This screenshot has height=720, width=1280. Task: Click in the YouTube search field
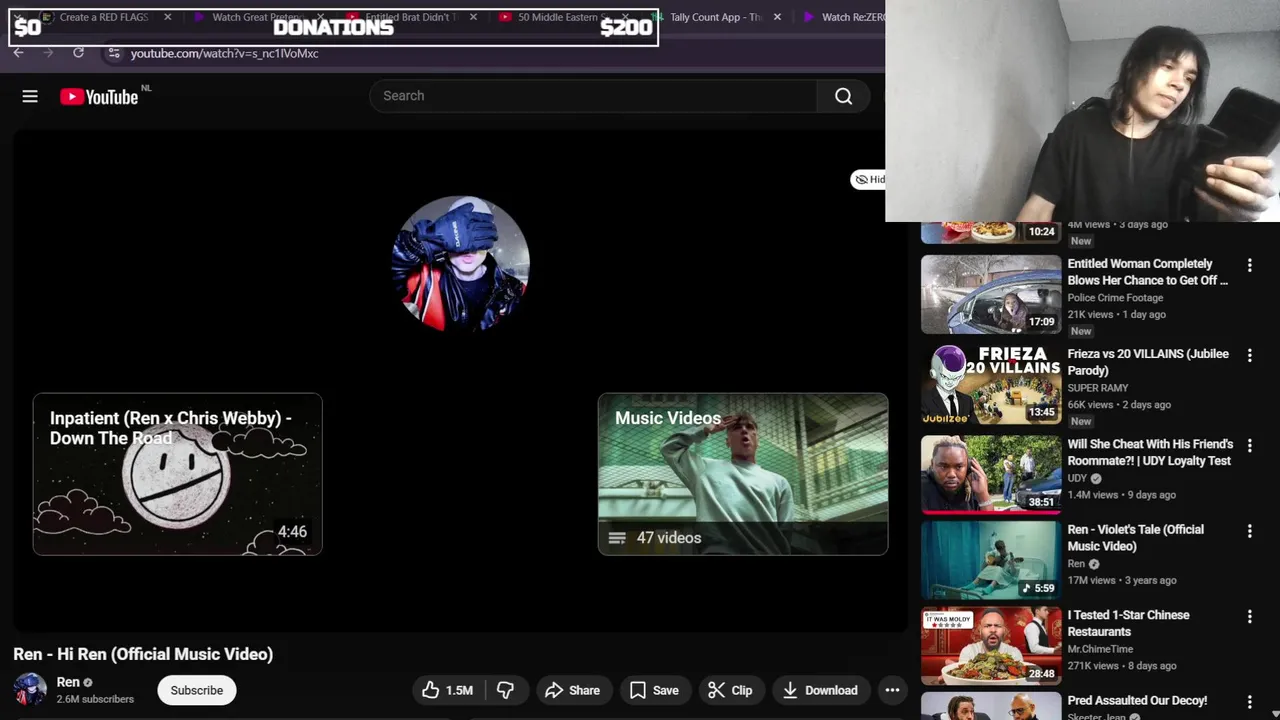(593, 96)
